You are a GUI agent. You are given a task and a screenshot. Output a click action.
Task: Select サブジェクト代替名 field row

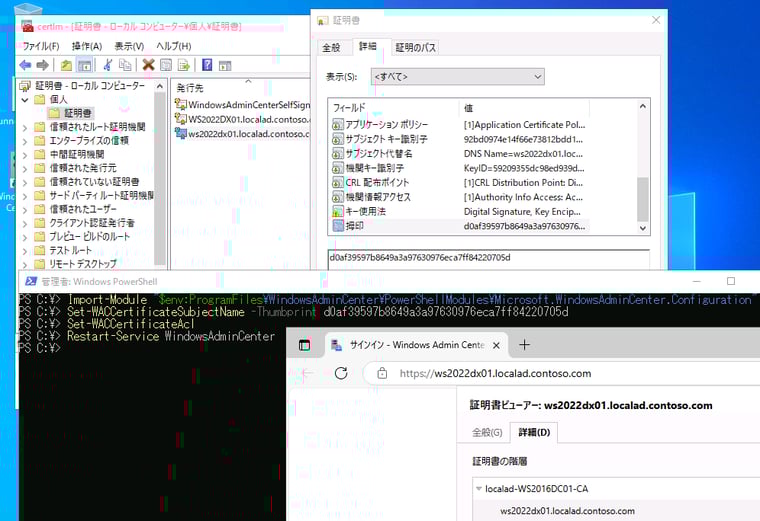click(x=459, y=154)
